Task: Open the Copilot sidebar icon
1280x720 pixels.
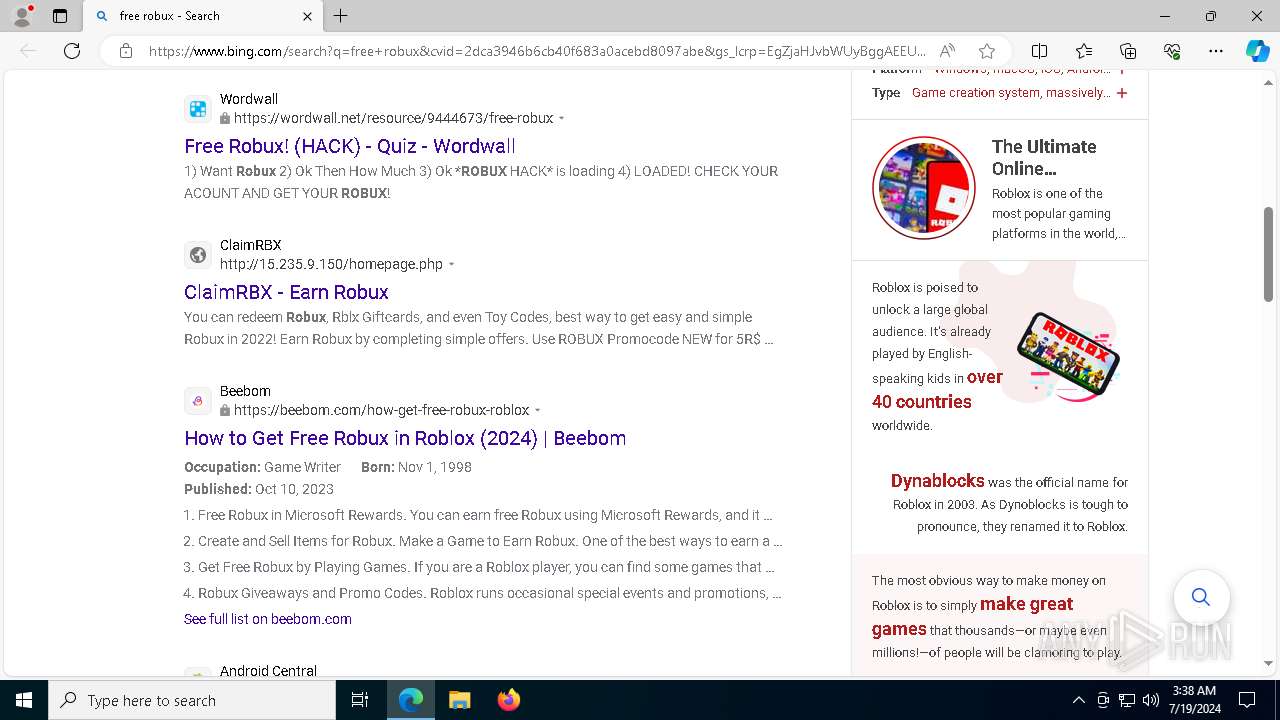Action: tap(1257, 51)
